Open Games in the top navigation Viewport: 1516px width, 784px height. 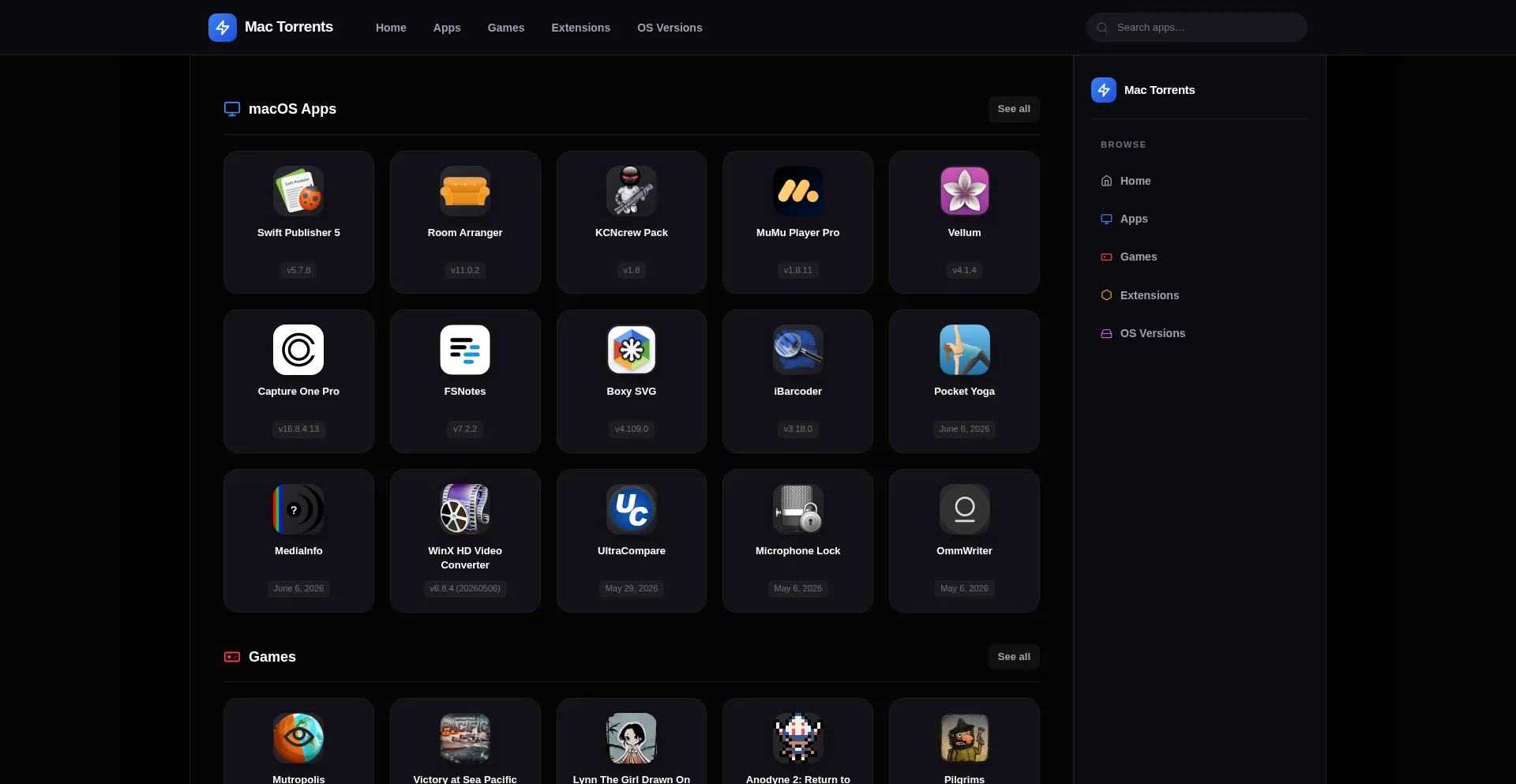pyautogui.click(x=506, y=28)
